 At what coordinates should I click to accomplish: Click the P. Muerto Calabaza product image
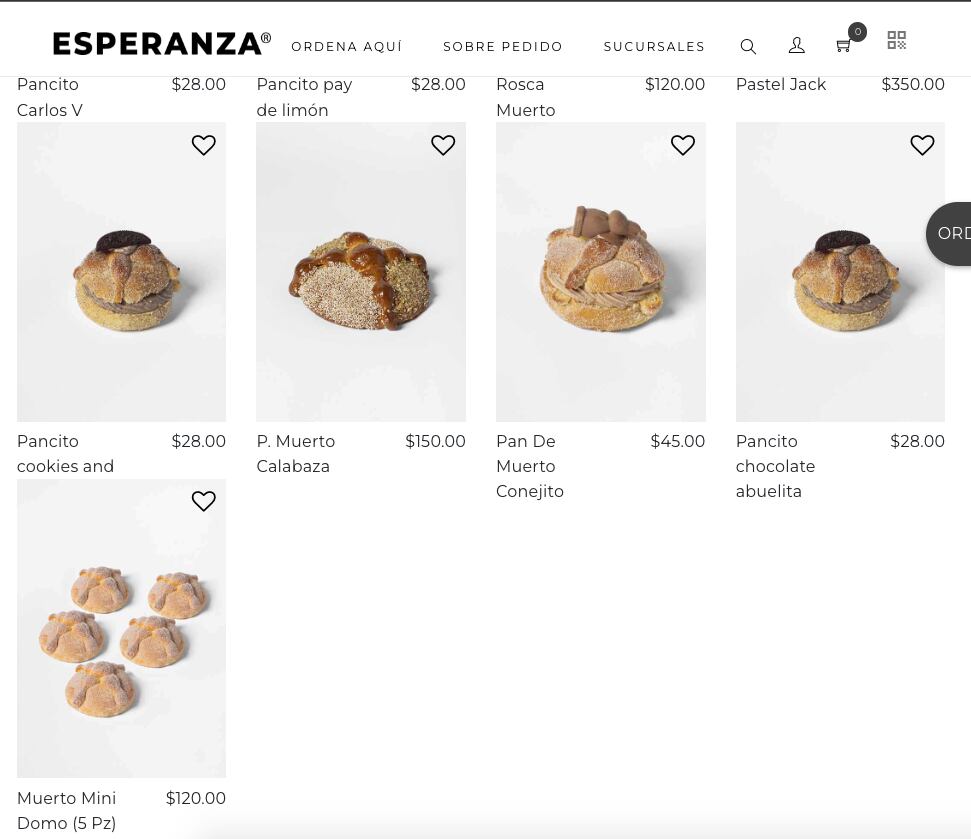(360, 272)
